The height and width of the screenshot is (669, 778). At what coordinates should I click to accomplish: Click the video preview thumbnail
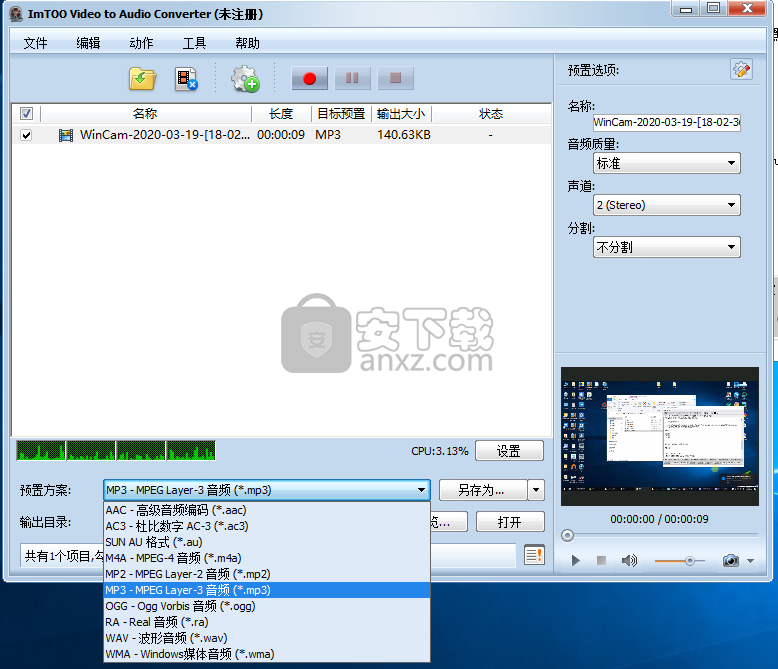(x=659, y=436)
